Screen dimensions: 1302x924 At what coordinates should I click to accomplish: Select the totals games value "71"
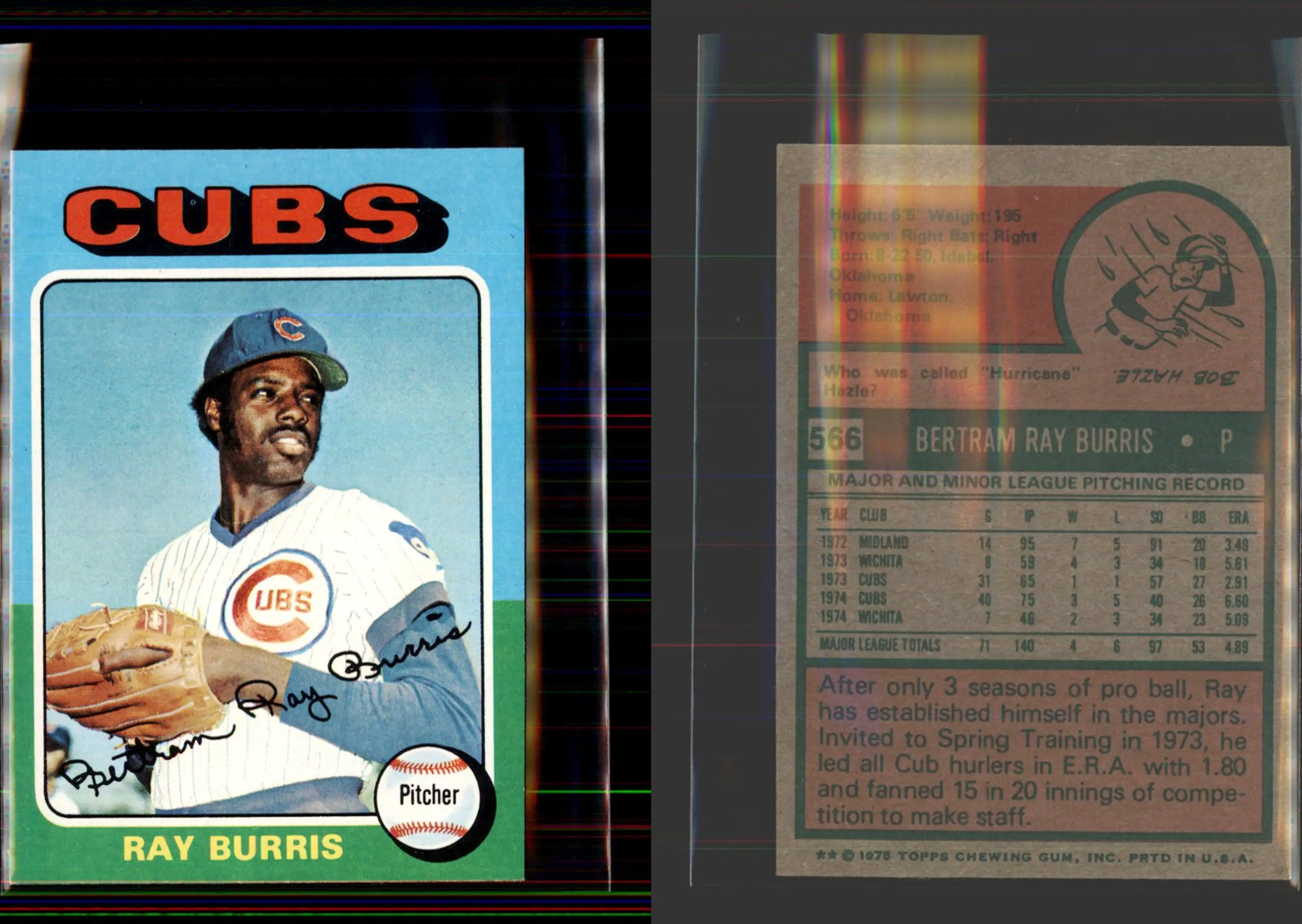[984, 646]
